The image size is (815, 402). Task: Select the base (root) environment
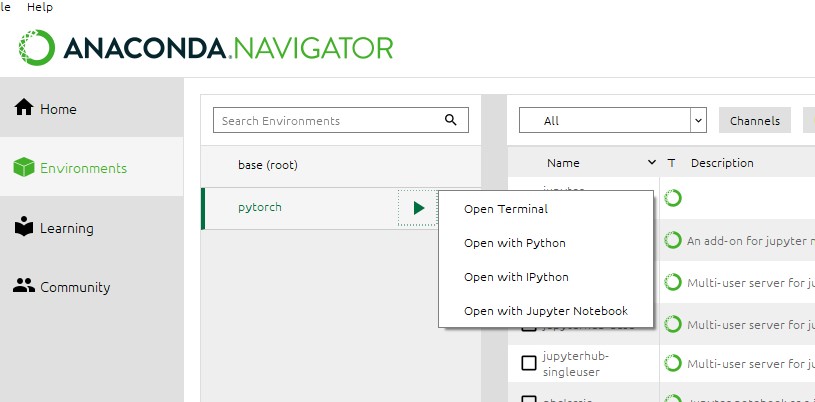pos(340,165)
